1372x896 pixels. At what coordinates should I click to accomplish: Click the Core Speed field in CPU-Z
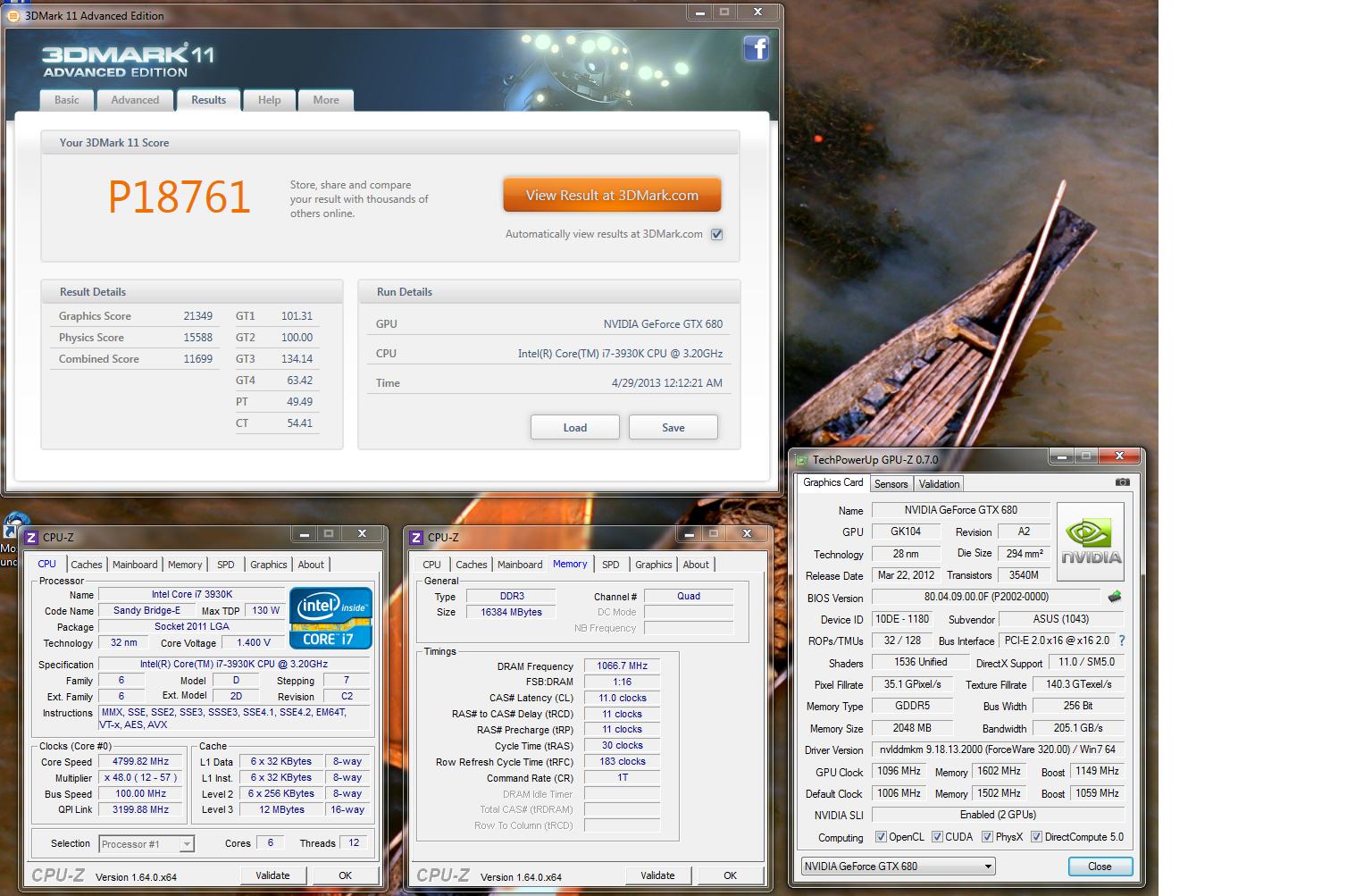click(x=141, y=762)
